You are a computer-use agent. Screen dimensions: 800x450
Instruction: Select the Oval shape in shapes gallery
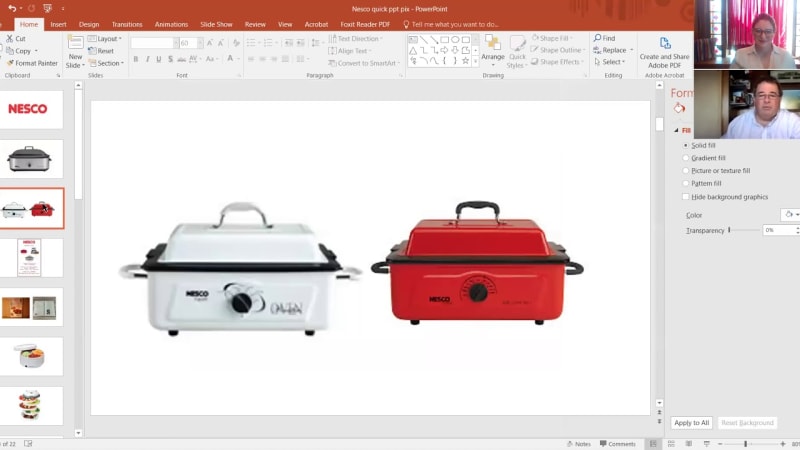tap(455, 39)
